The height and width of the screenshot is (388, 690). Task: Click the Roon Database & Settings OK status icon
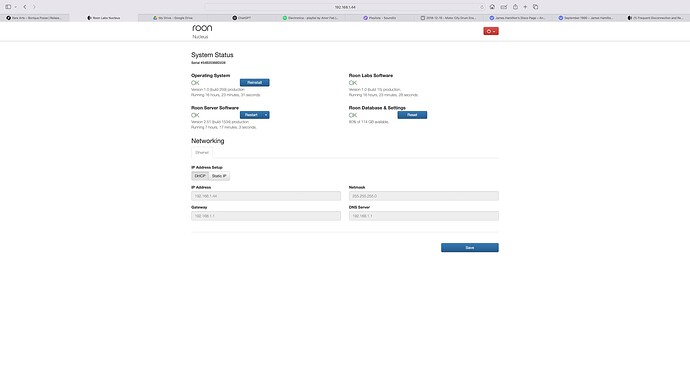click(x=353, y=115)
